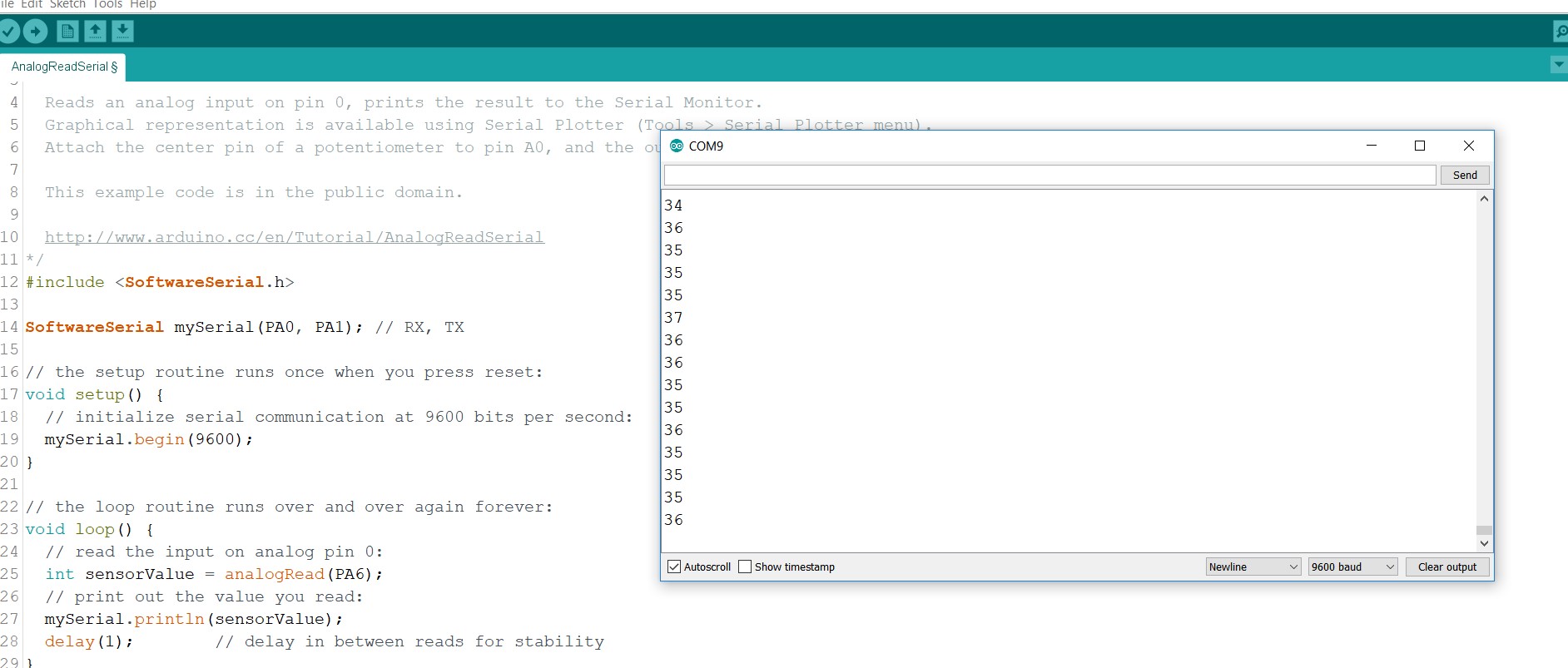Open a sketch using the Open icon
1568x668 pixels.
[95, 32]
